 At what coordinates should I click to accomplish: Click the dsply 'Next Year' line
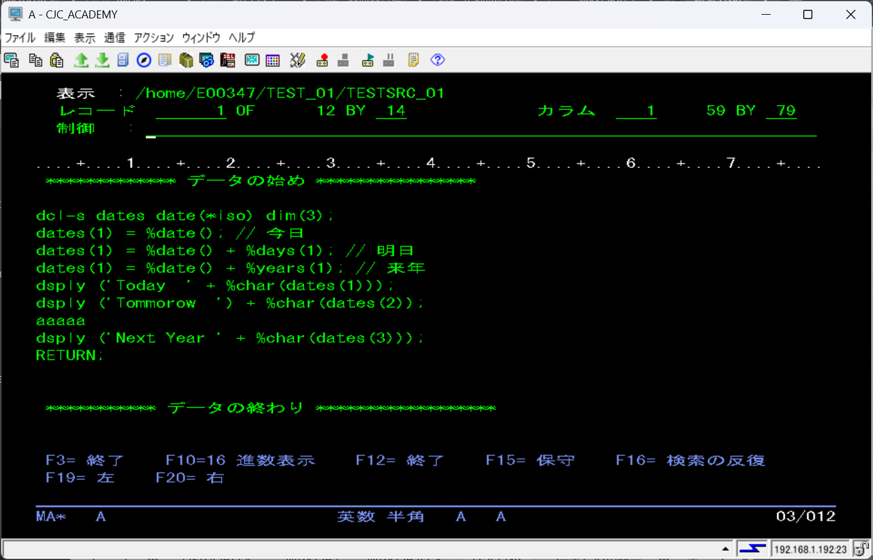[x=230, y=338]
